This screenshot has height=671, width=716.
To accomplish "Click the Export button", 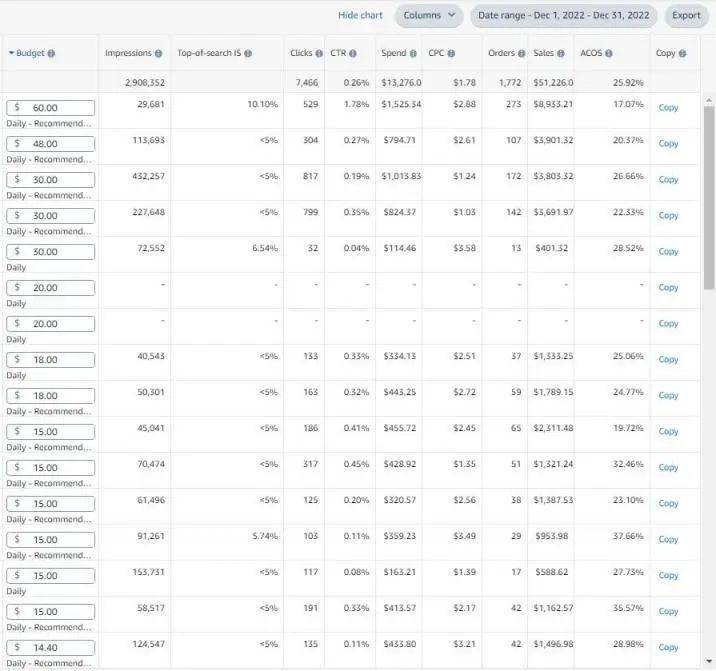I will pos(686,16).
